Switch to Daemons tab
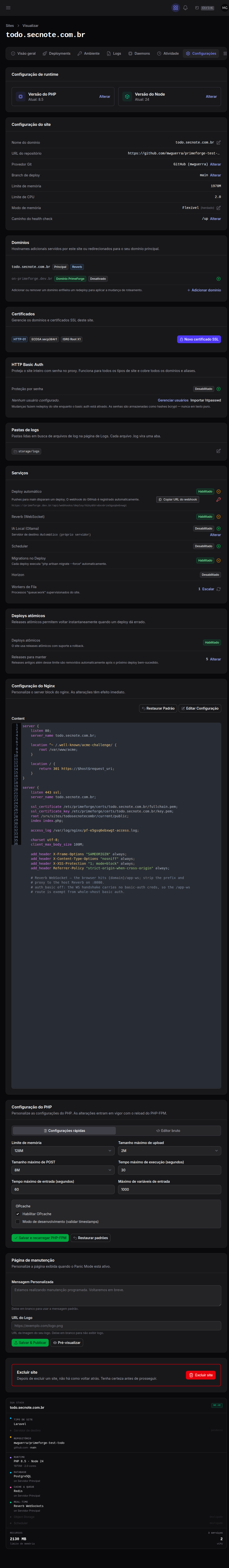Image resolution: width=229 pixels, height=1568 pixels. 139,53
